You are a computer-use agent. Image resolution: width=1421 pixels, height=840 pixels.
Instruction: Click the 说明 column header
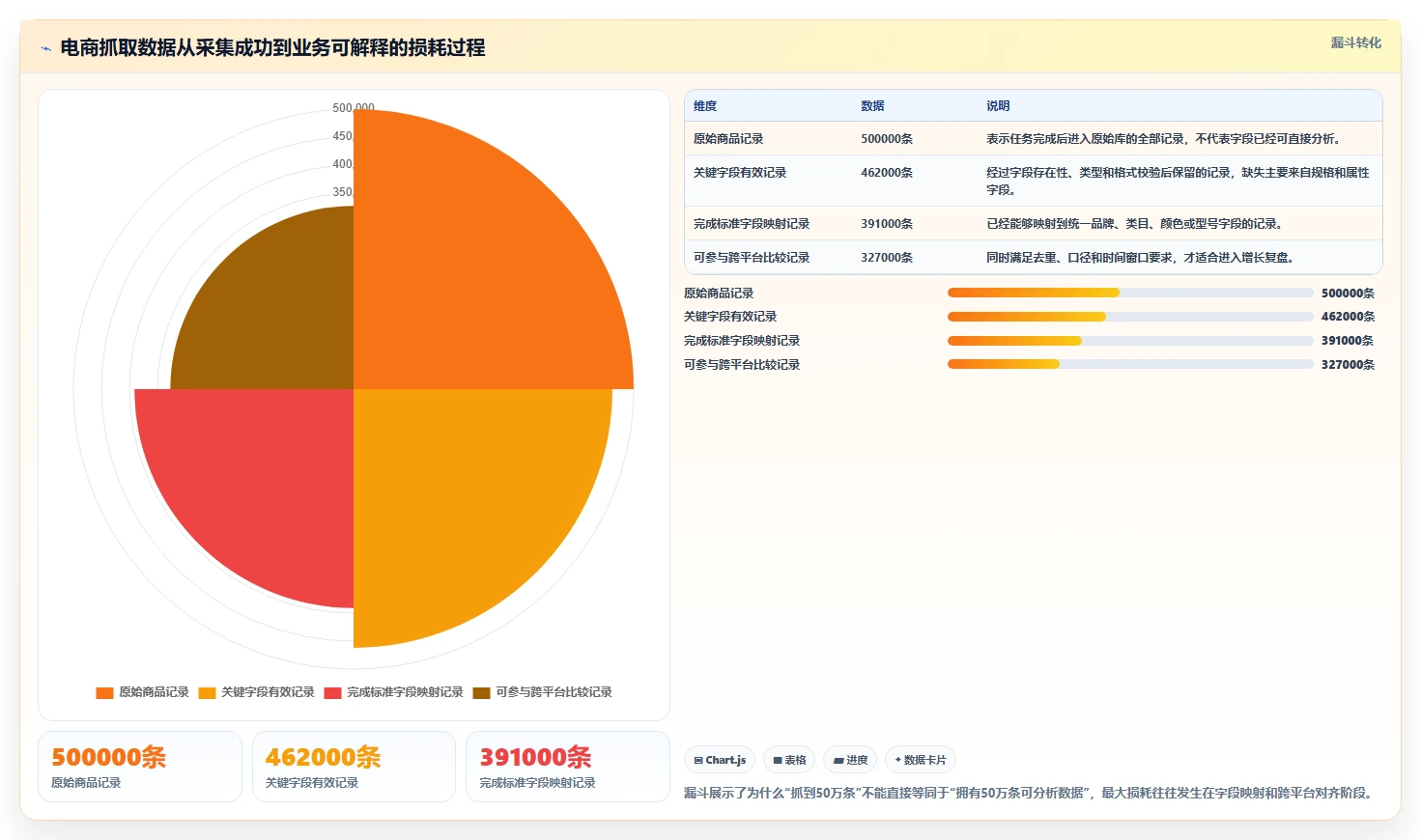pos(998,106)
